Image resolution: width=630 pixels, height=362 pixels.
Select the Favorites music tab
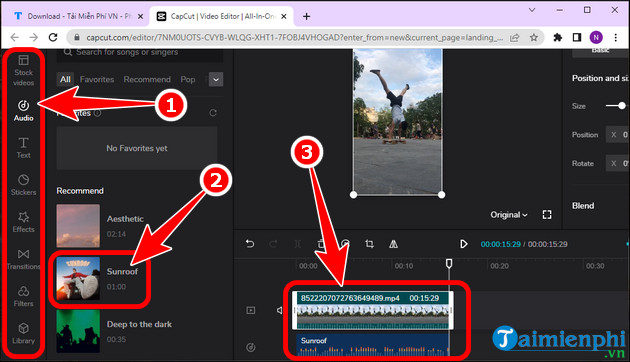(97, 80)
